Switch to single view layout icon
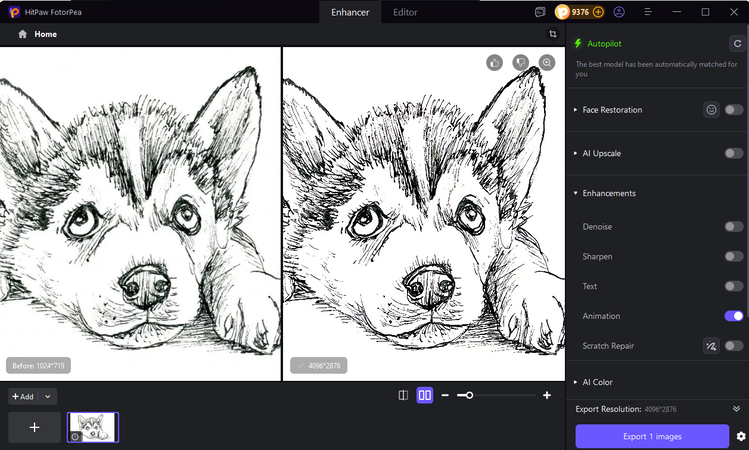Viewport: 749px width, 450px height. [403, 396]
